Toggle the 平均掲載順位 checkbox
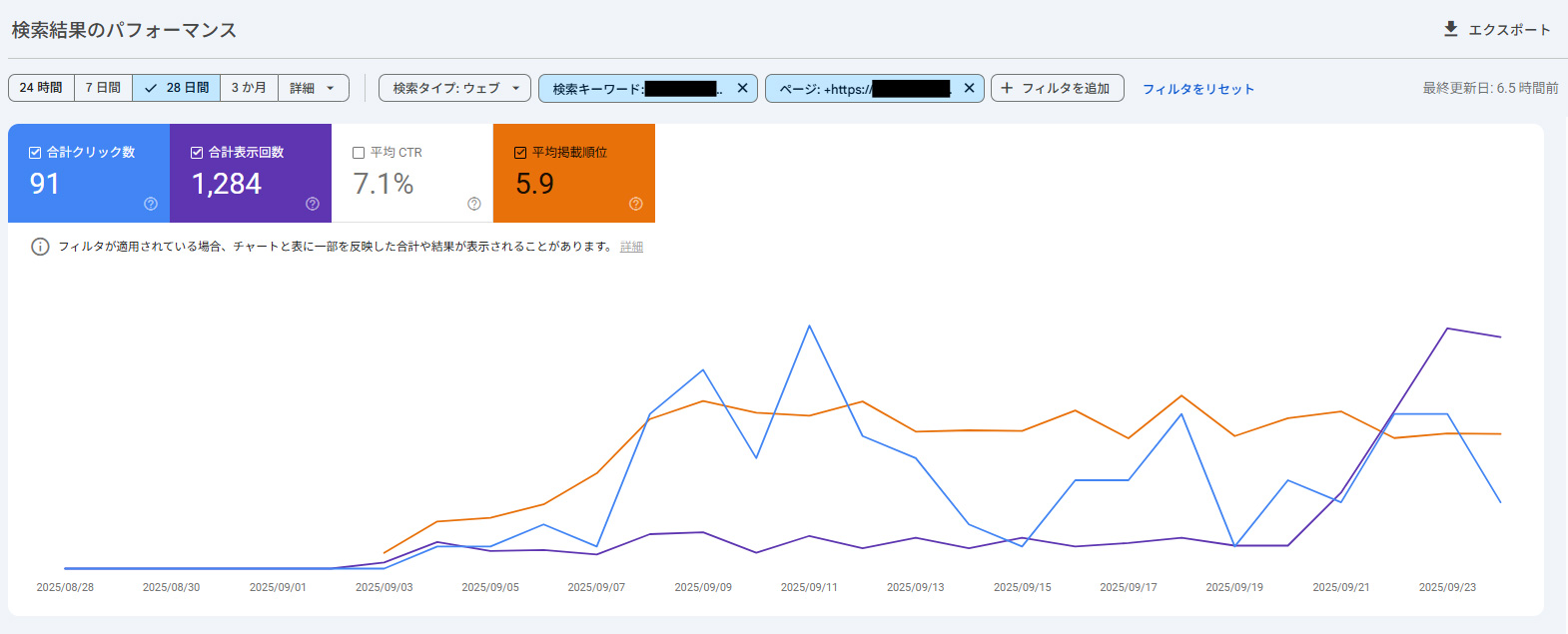This screenshot has width=1568, height=634. pyautogui.click(x=520, y=153)
